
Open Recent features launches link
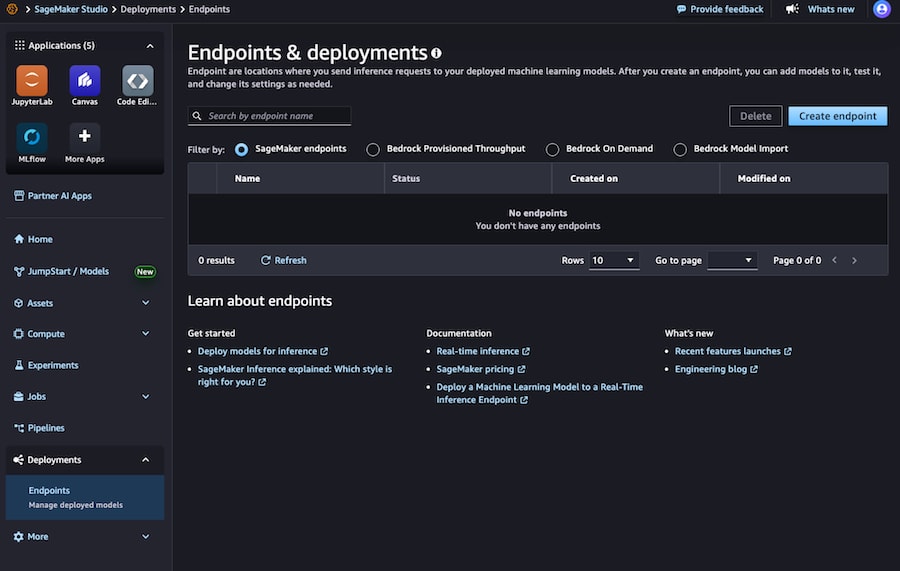coord(733,351)
